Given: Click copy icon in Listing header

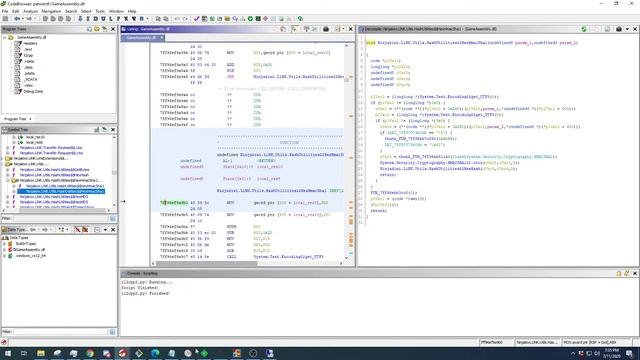Looking at the screenshot, I should [283, 29].
